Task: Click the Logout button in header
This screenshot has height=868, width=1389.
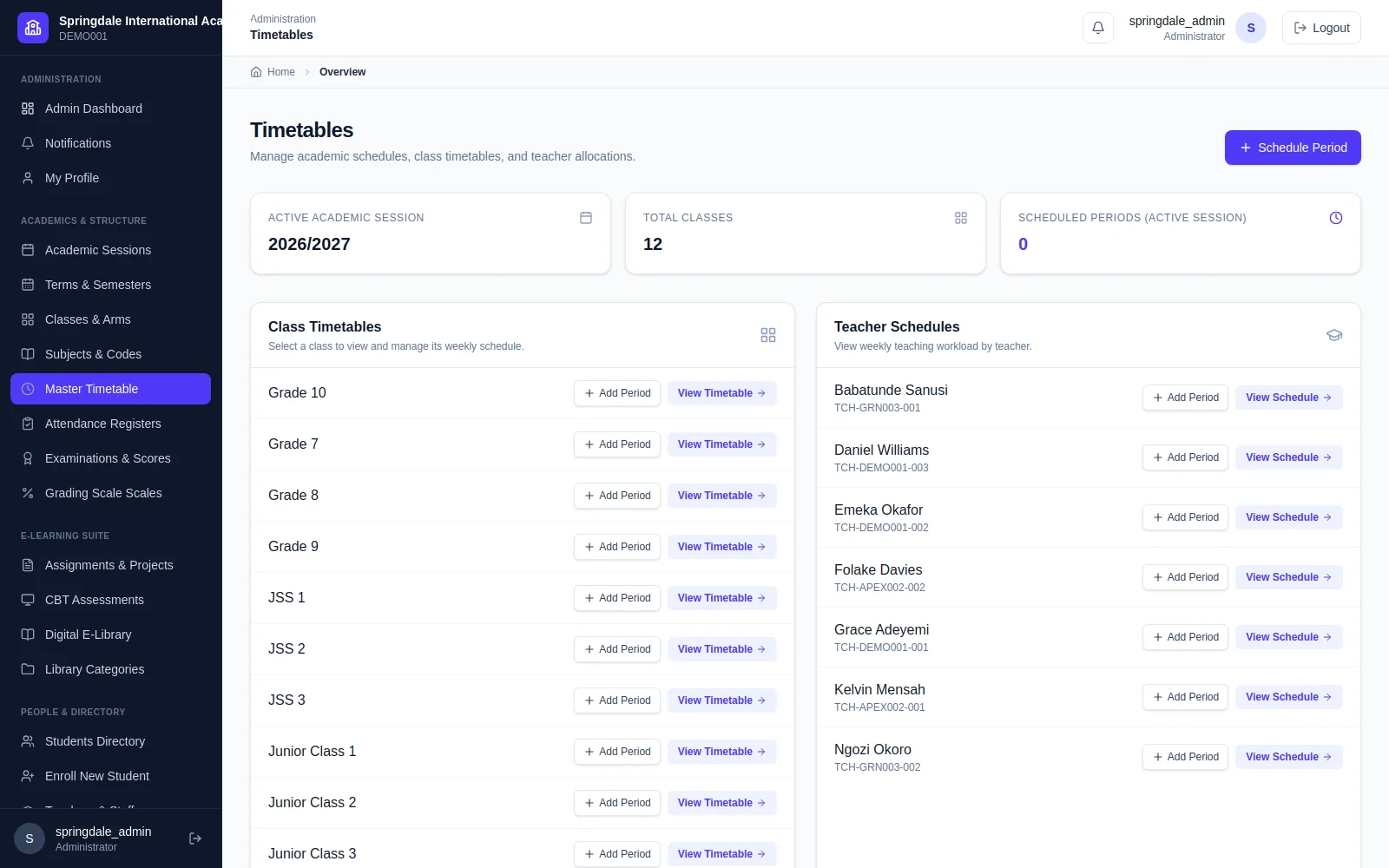Action: click(x=1321, y=28)
